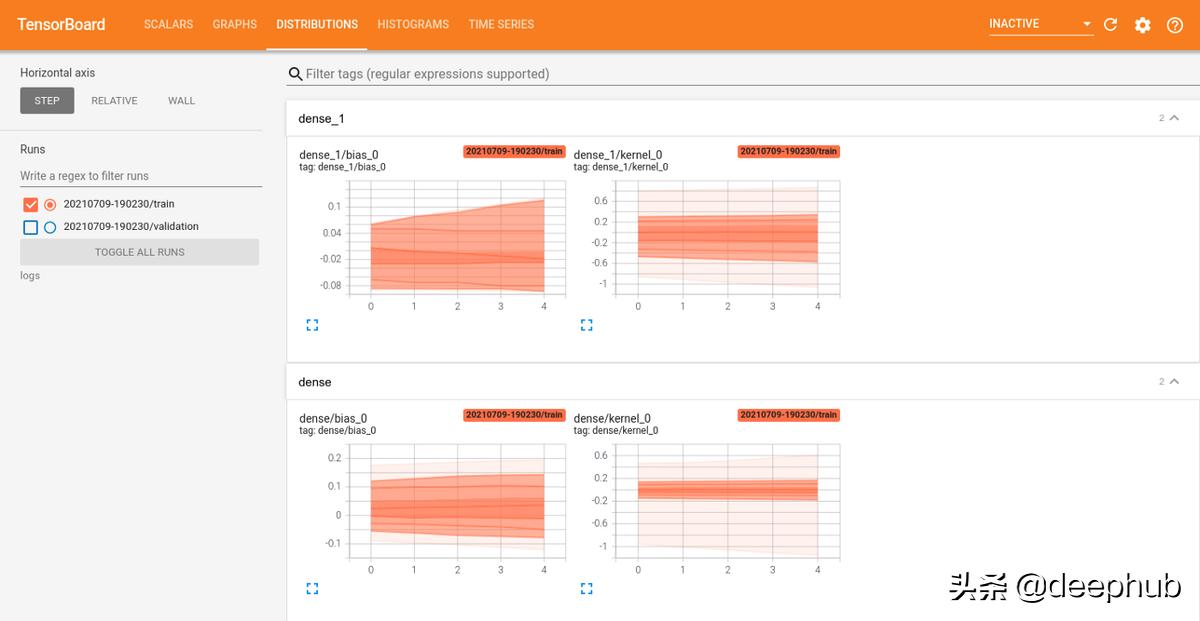Click the train run color radio swatch
Image resolution: width=1200 pixels, height=621 pixels.
coord(50,204)
